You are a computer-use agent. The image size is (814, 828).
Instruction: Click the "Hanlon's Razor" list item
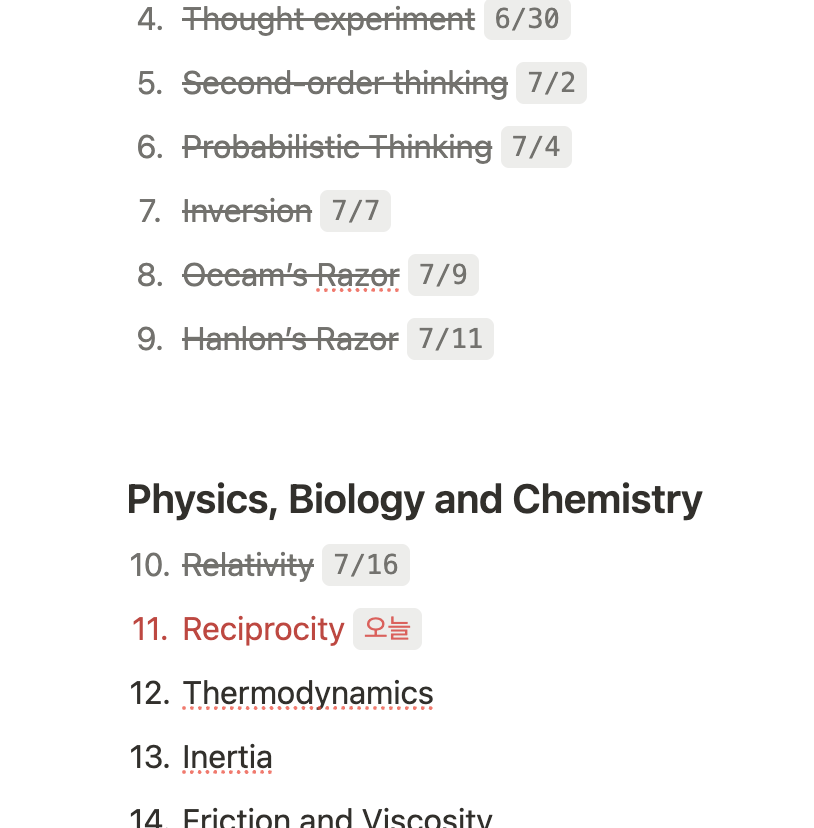[290, 339]
